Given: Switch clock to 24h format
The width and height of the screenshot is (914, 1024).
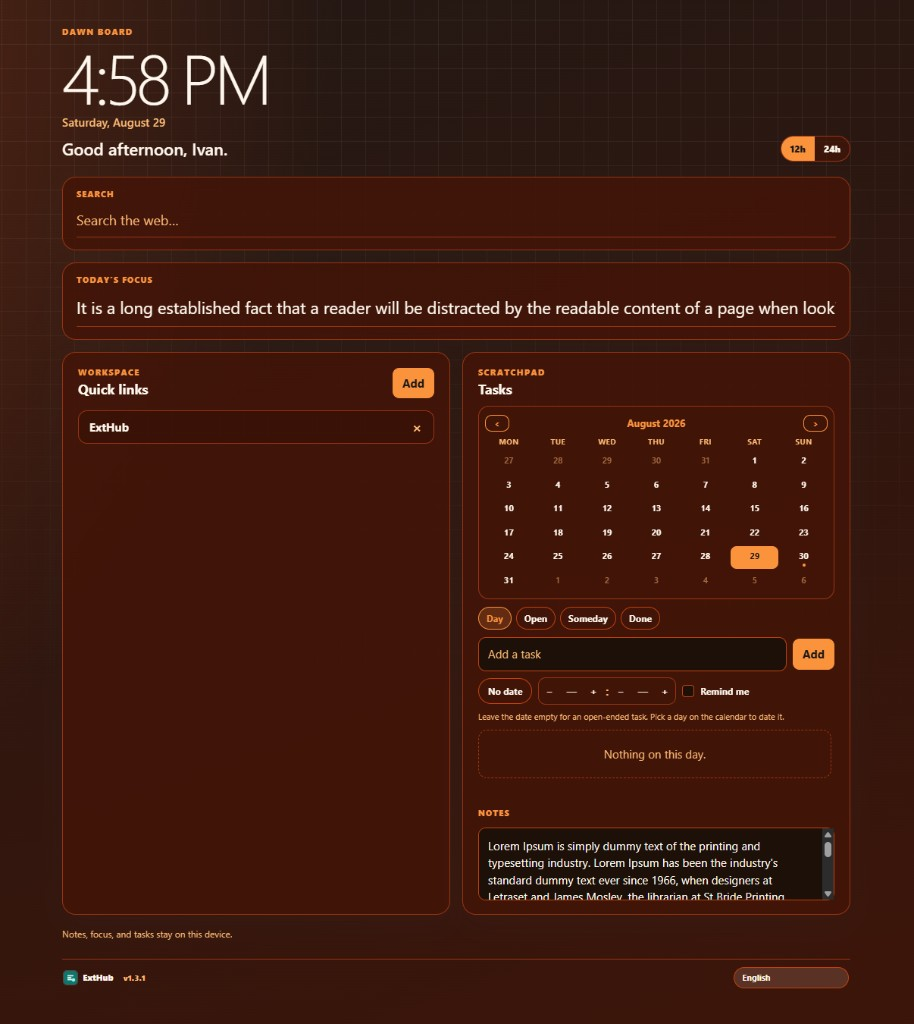Looking at the screenshot, I should [832, 149].
